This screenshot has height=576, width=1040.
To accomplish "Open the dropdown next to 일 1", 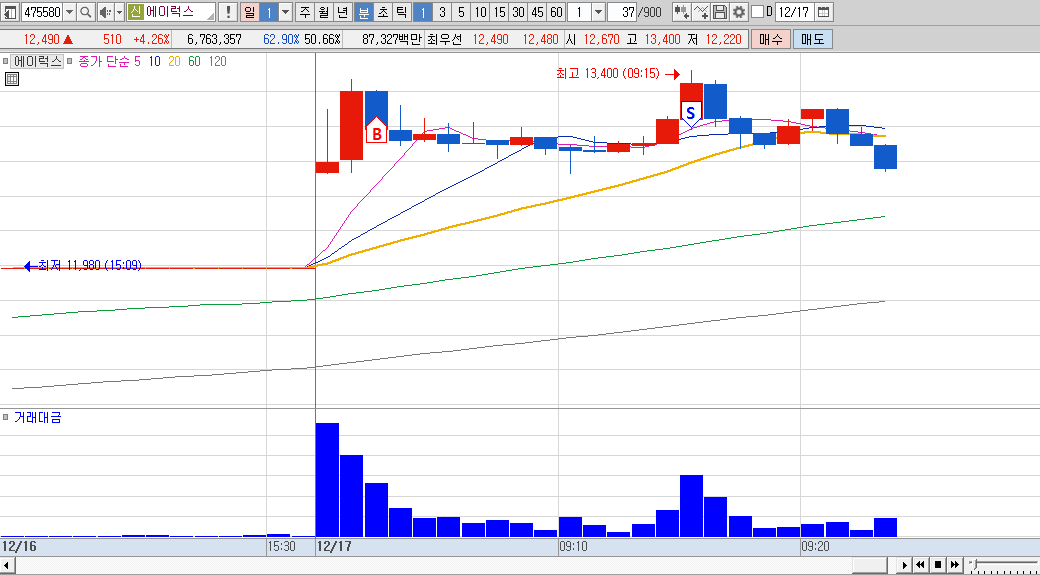I will [285, 12].
